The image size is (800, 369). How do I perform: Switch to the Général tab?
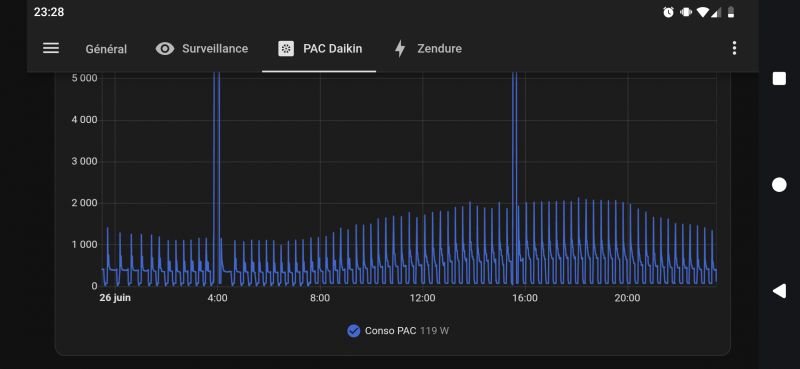106,49
